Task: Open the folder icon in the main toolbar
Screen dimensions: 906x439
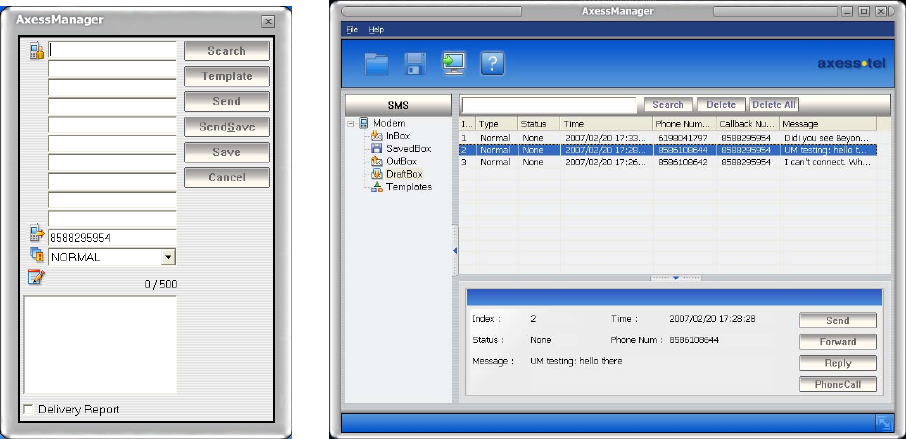Action: click(376, 64)
